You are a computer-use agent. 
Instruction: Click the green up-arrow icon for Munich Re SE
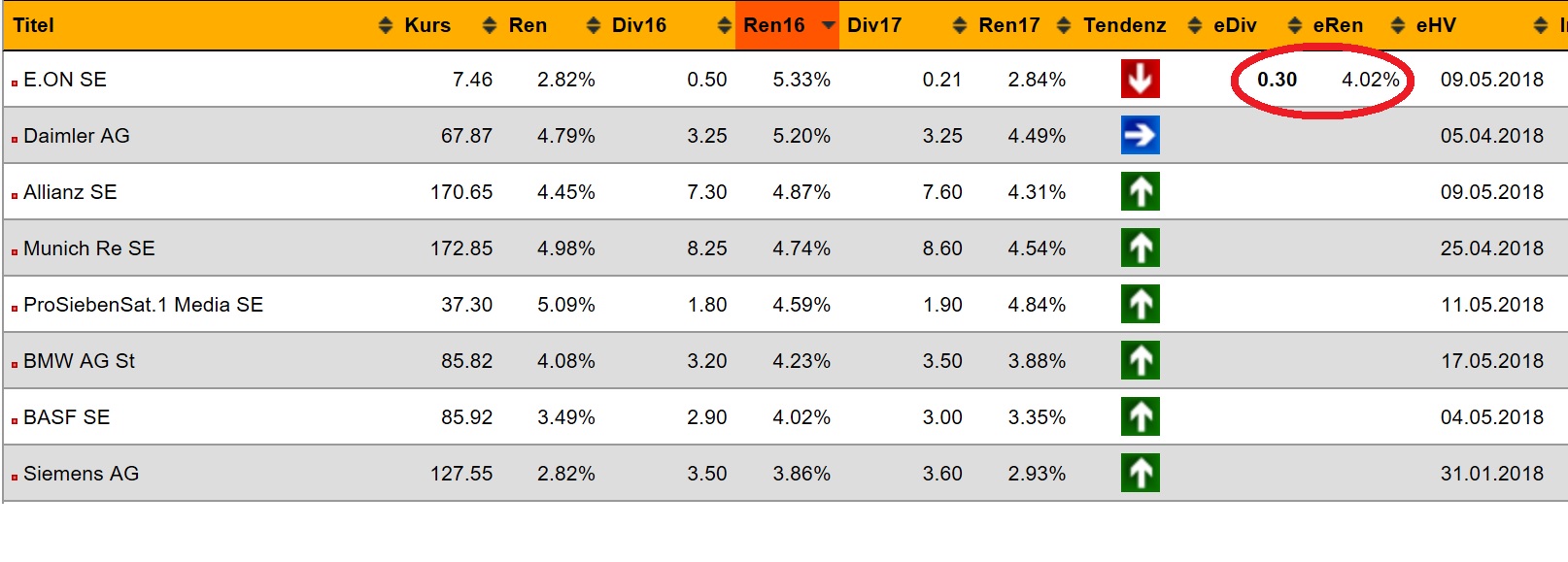(1140, 248)
